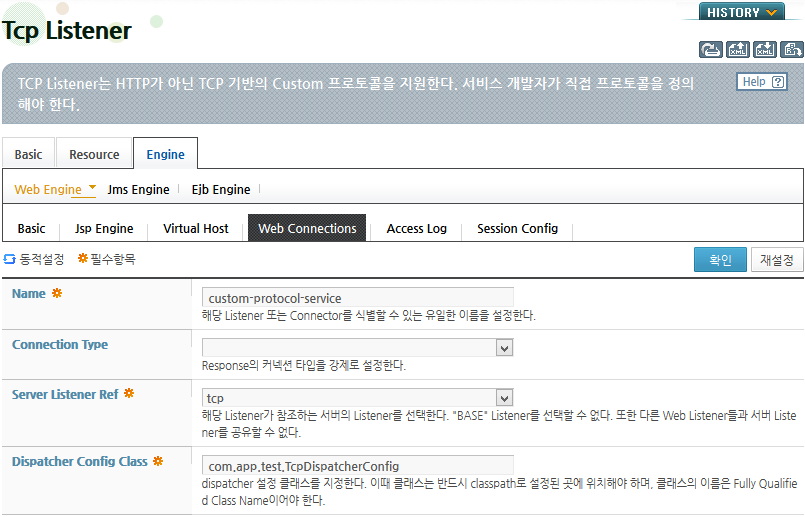The width and height of the screenshot is (805, 517).
Task: Go to the Web Engine Basic sub-tab
Action: click(31, 228)
